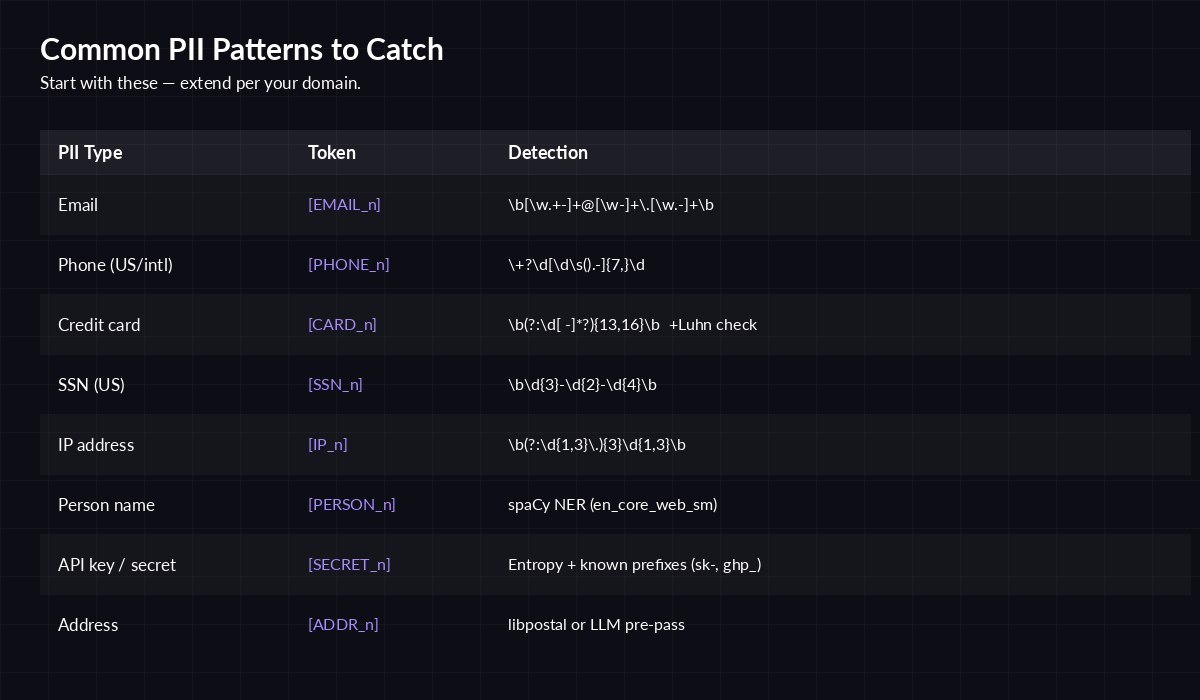Open the [SECRET_n] token link
Image resolution: width=1200 pixels, height=700 pixels.
coord(349,565)
